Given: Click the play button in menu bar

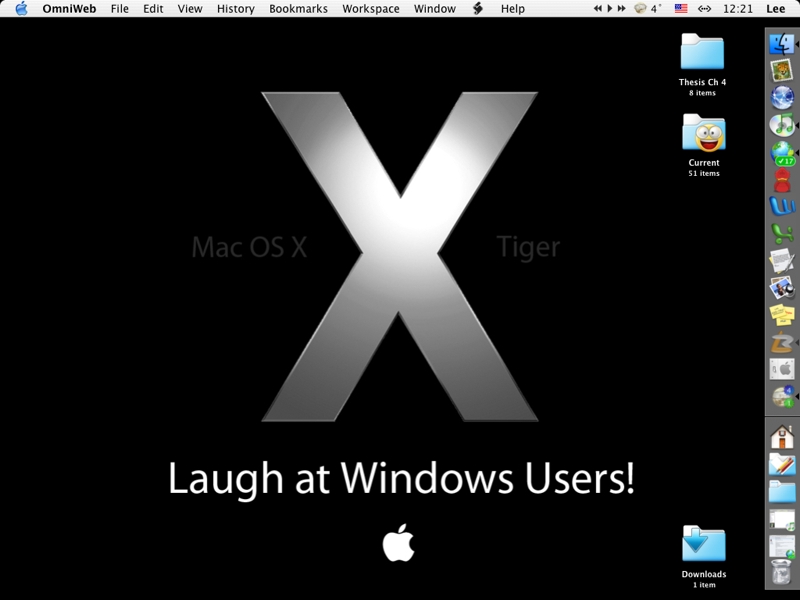Looking at the screenshot, I should point(609,9).
